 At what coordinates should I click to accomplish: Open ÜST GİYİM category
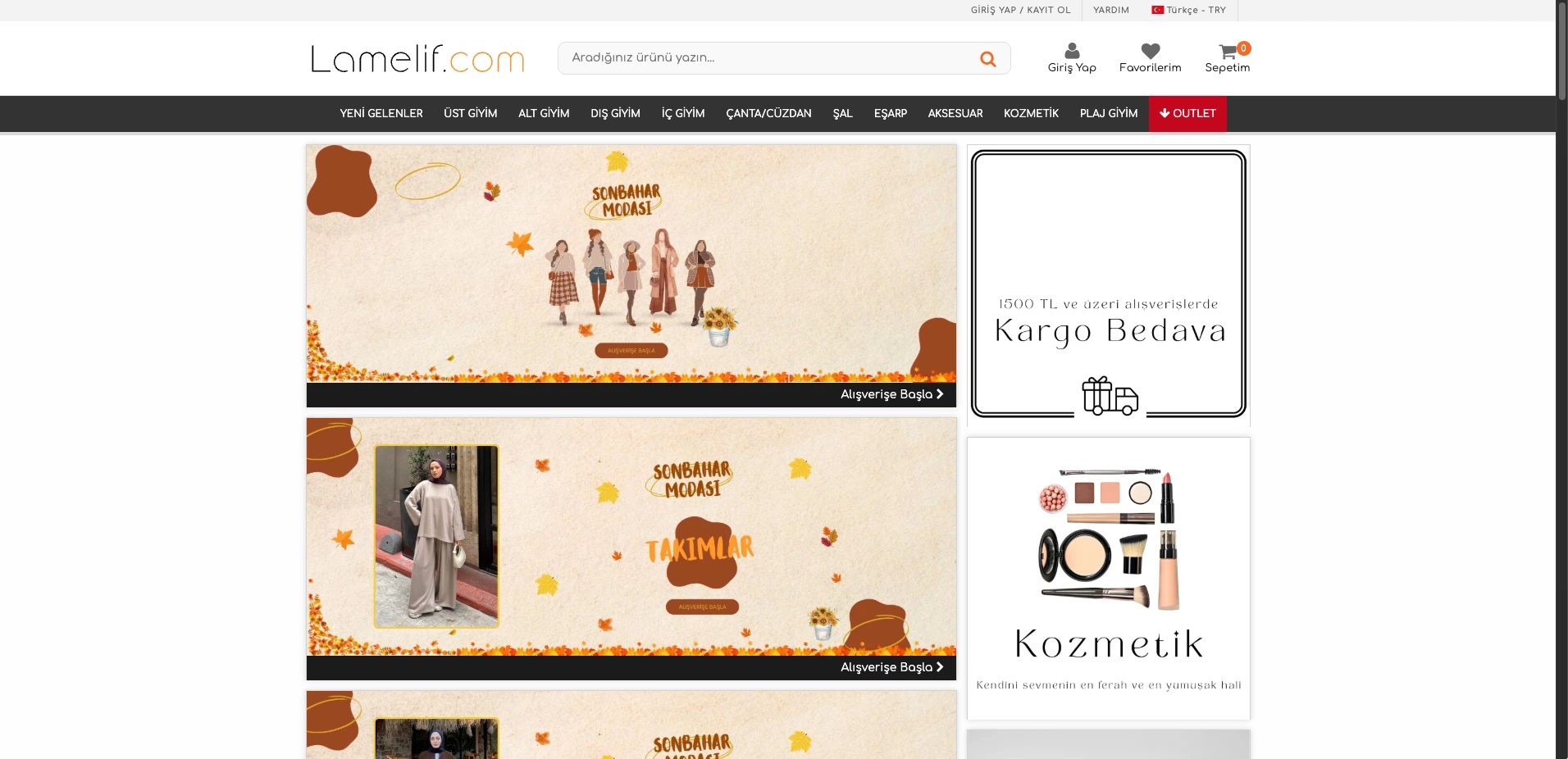click(x=471, y=114)
